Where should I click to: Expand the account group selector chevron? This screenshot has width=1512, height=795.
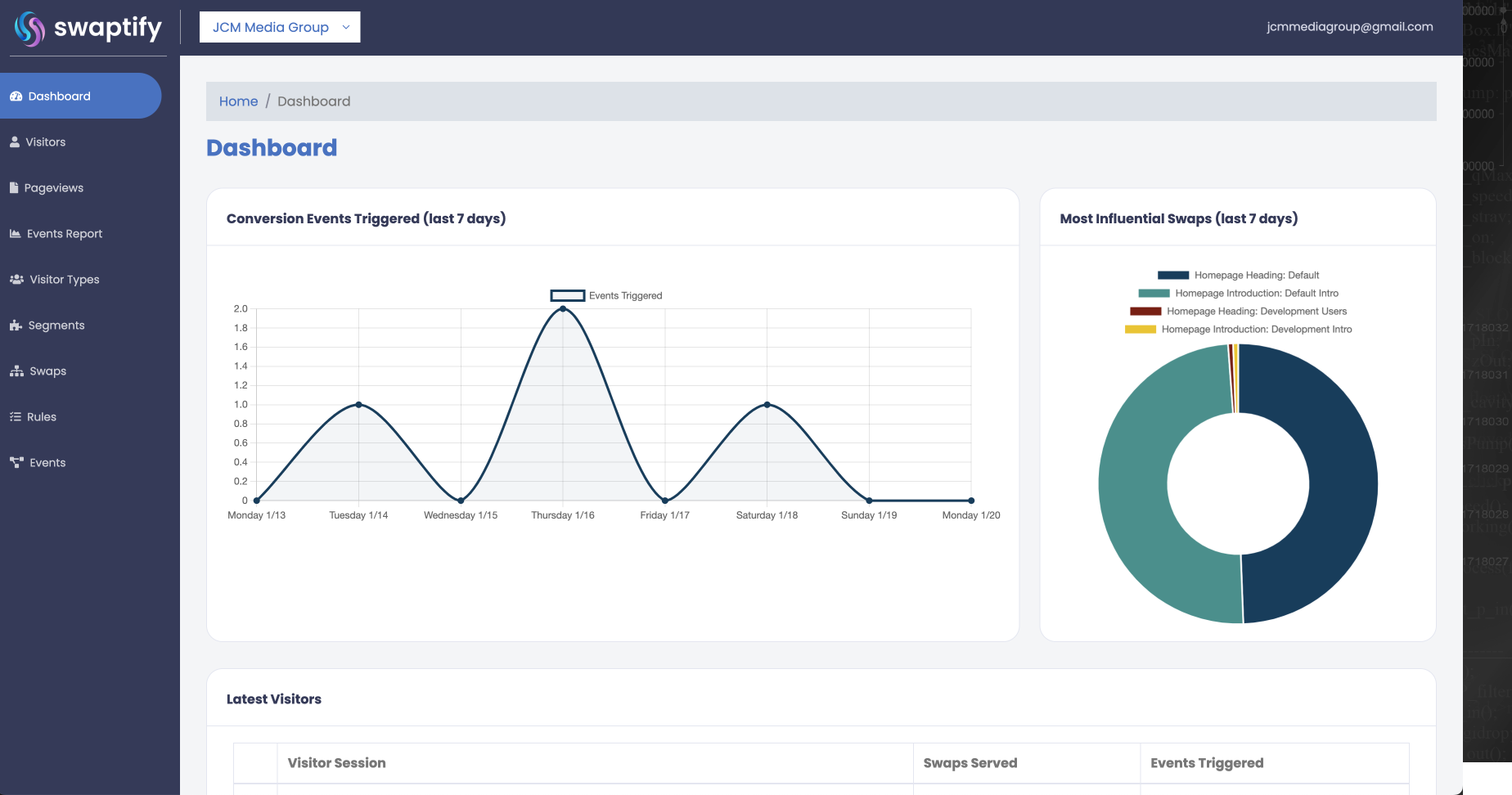(344, 27)
